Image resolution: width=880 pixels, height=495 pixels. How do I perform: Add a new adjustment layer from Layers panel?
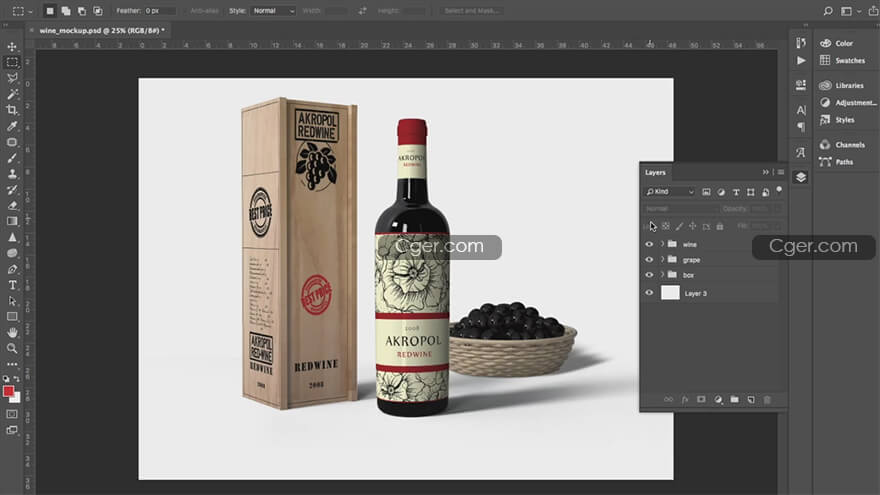tap(718, 400)
